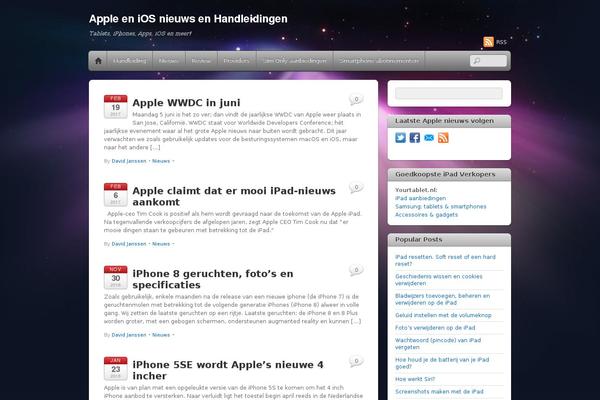Open the Facebook follow icon
The width and height of the screenshot is (600, 400).
tap(414, 138)
